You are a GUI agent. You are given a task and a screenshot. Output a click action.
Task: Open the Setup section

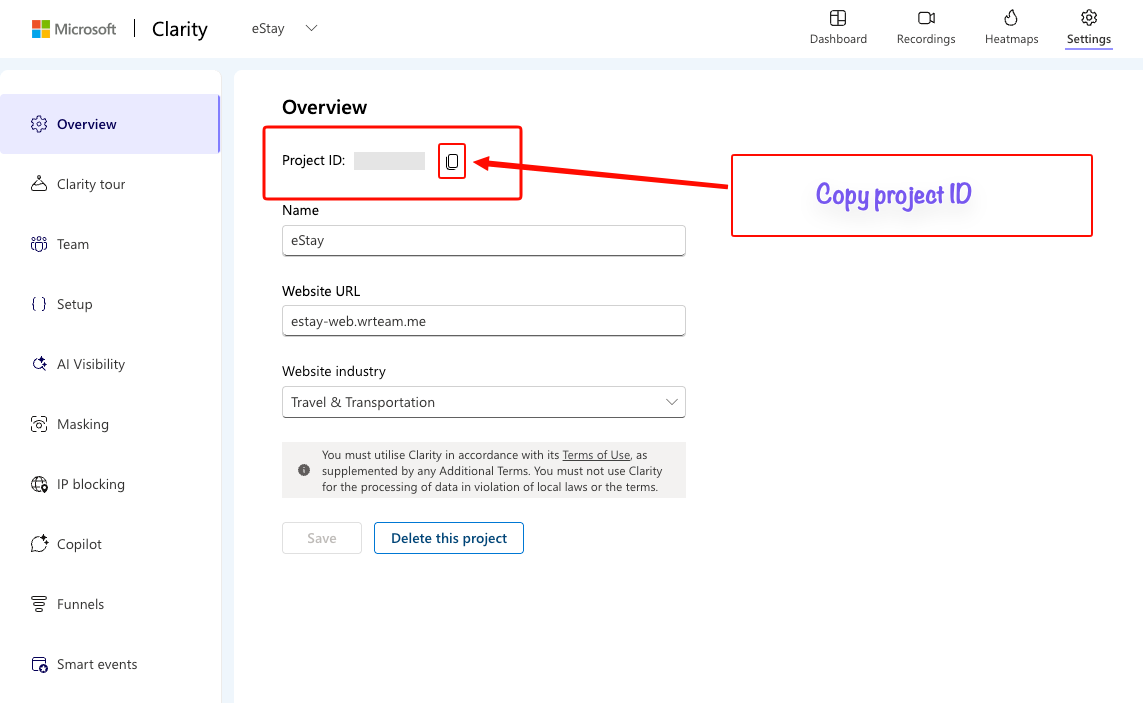[x=109, y=304]
